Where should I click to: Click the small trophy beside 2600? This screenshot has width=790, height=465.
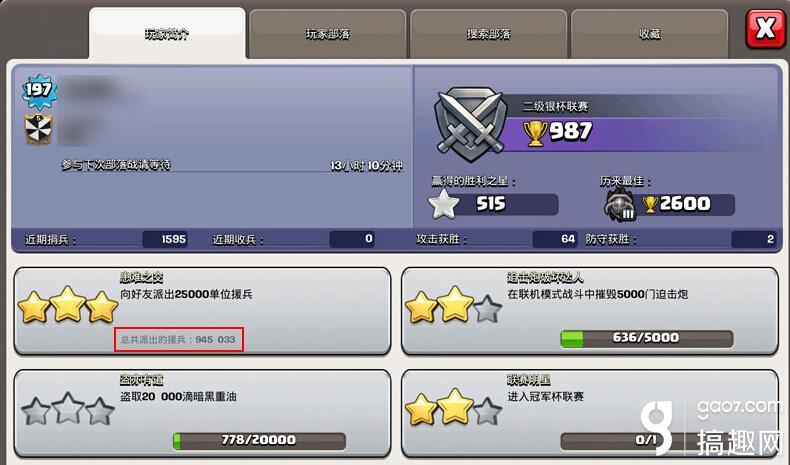650,204
